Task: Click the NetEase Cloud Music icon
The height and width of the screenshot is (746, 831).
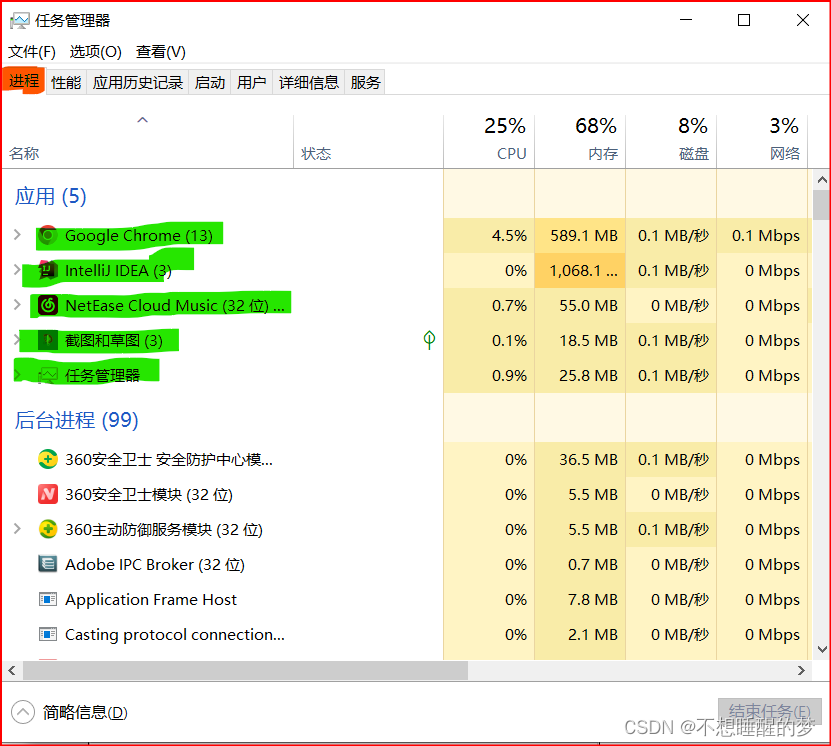Action: (48, 305)
